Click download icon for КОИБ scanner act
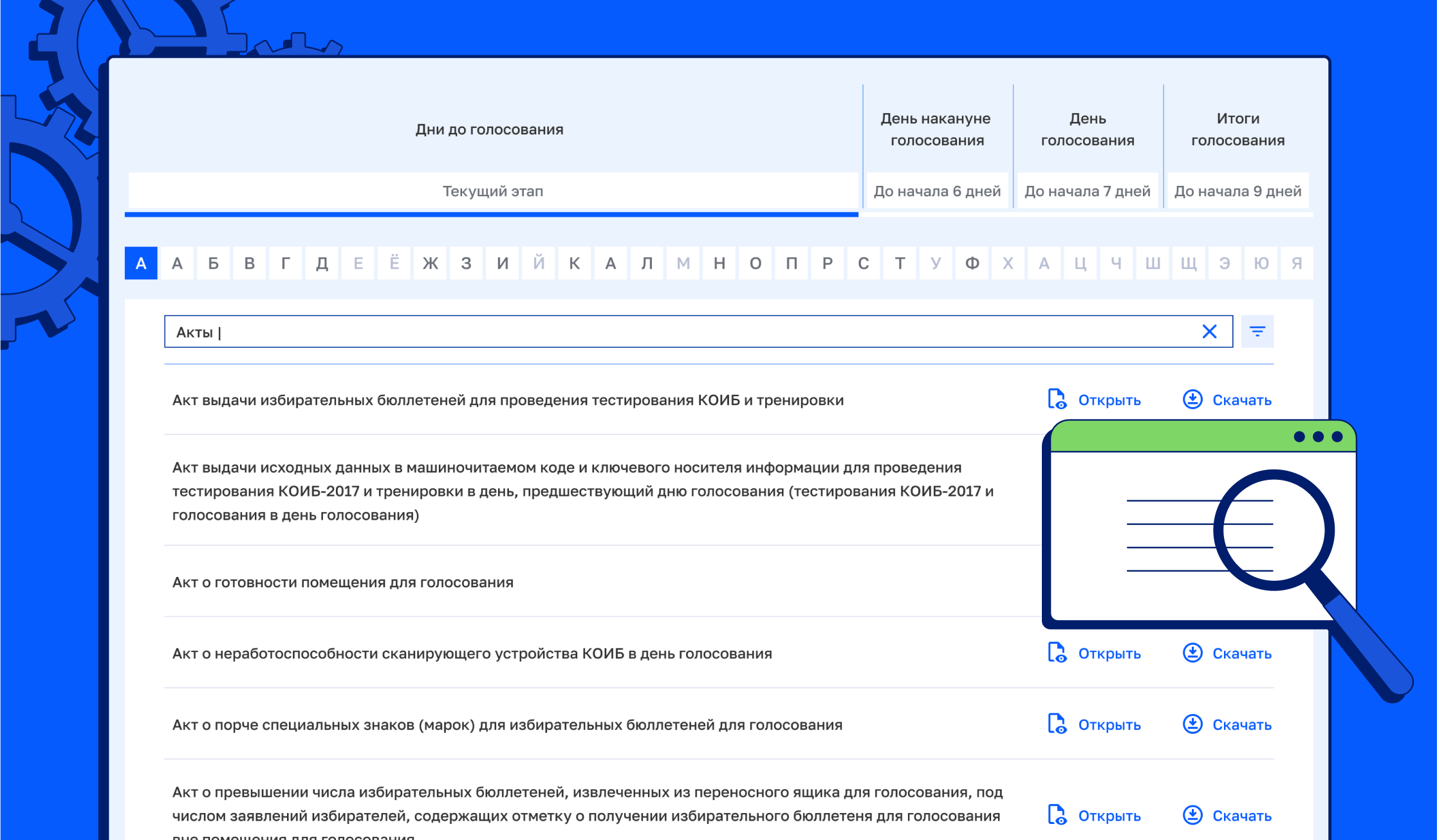Image resolution: width=1437 pixels, height=840 pixels. pos(1192,653)
